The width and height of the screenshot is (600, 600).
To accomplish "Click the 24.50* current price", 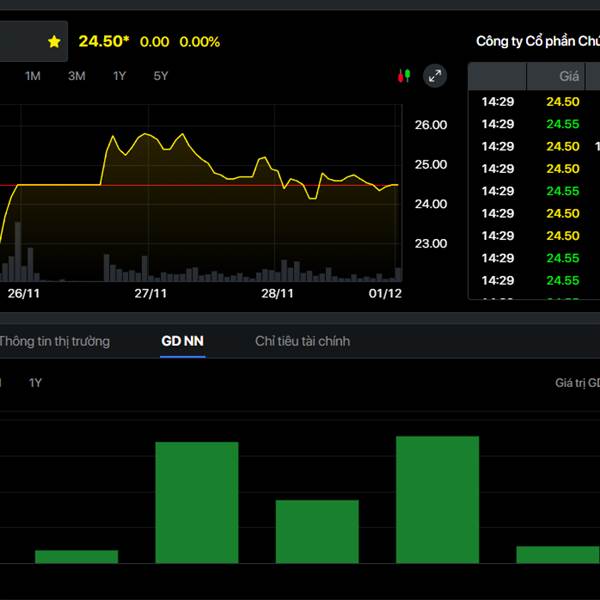I will (x=104, y=41).
